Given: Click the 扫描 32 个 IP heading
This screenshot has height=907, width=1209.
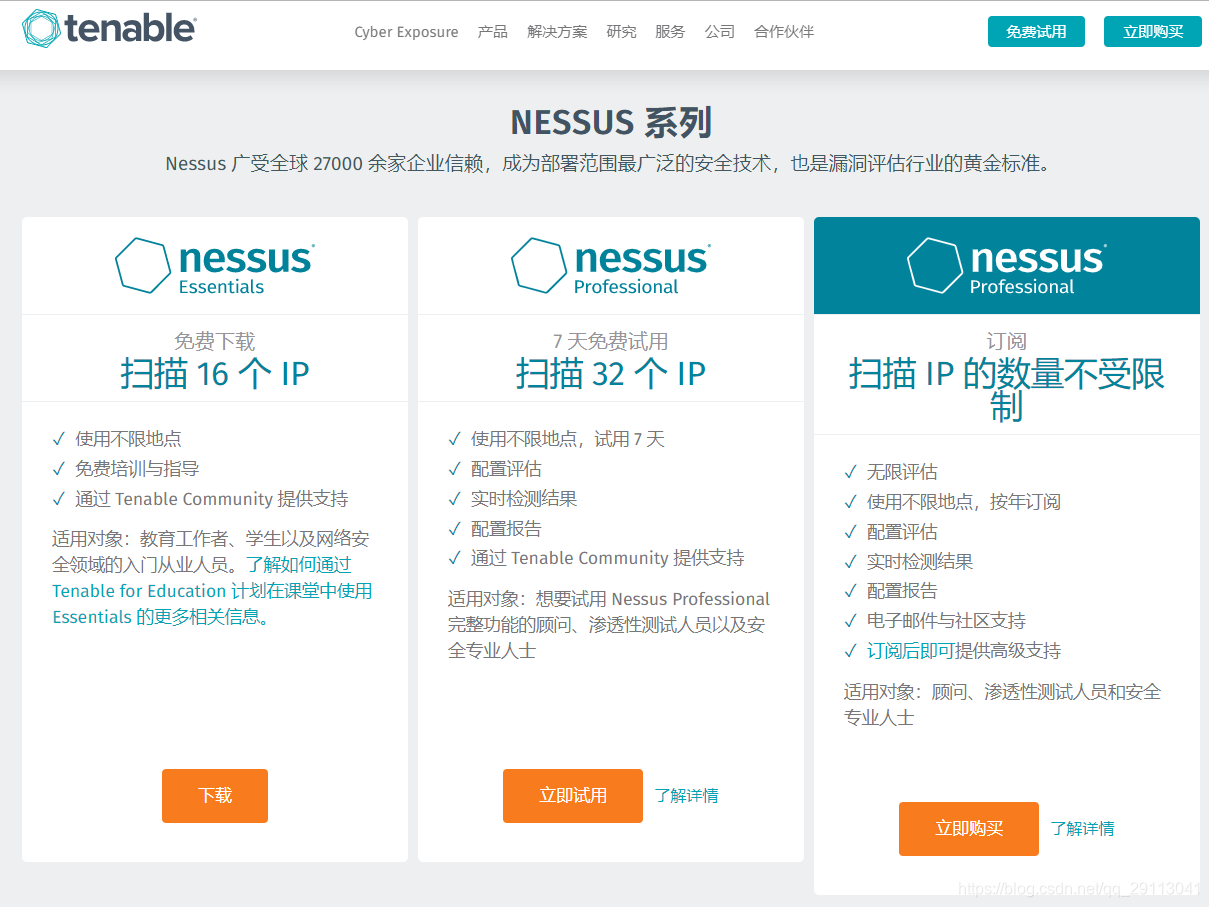Looking at the screenshot, I should (611, 374).
